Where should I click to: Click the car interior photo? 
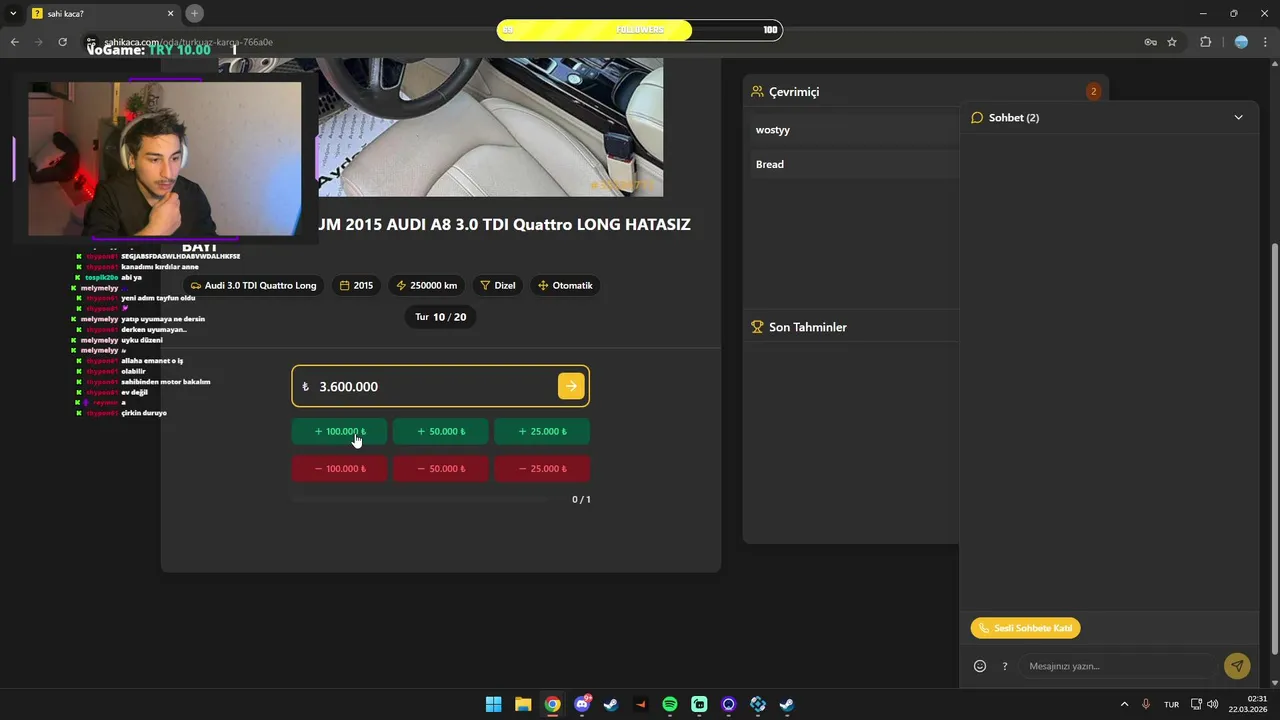[441, 127]
